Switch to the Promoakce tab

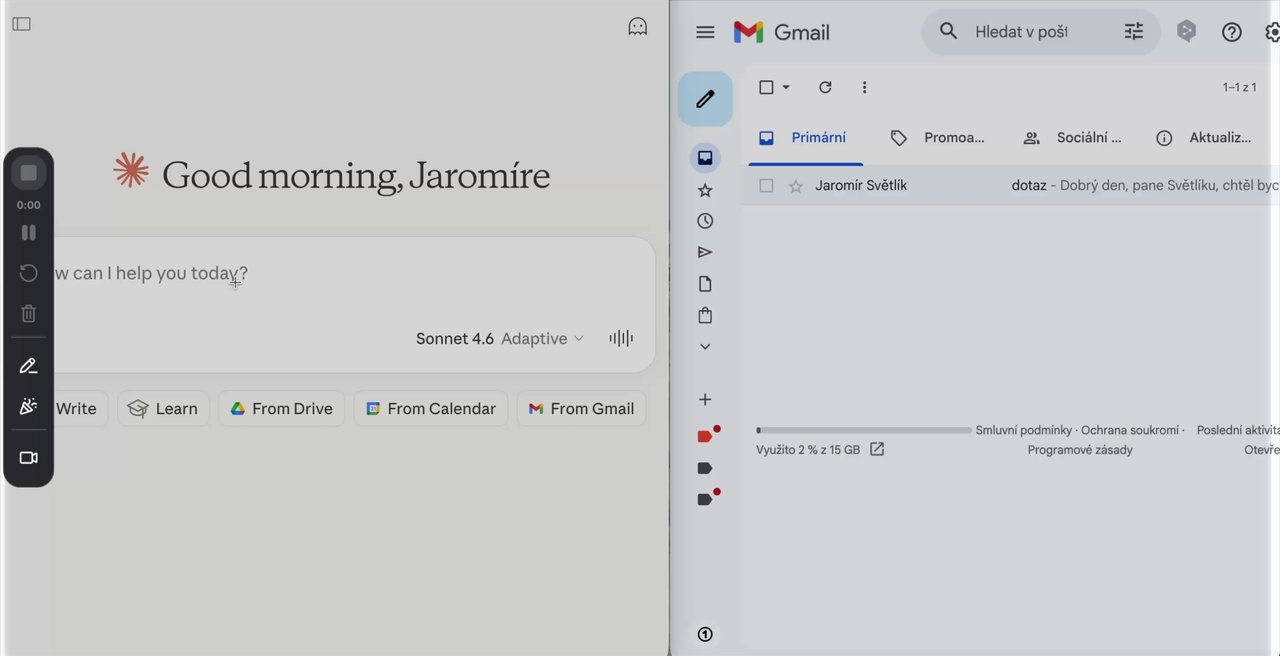click(x=938, y=138)
